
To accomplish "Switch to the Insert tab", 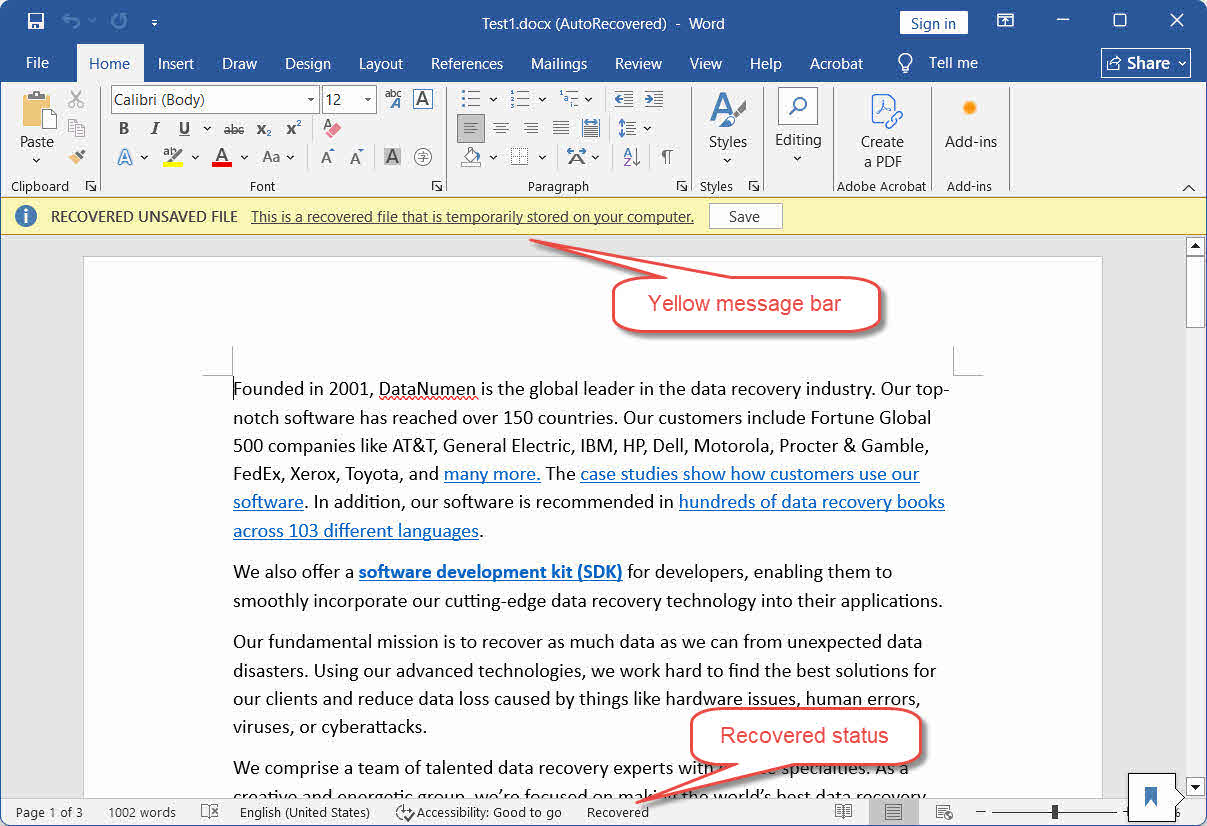I will tap(176, 63).
